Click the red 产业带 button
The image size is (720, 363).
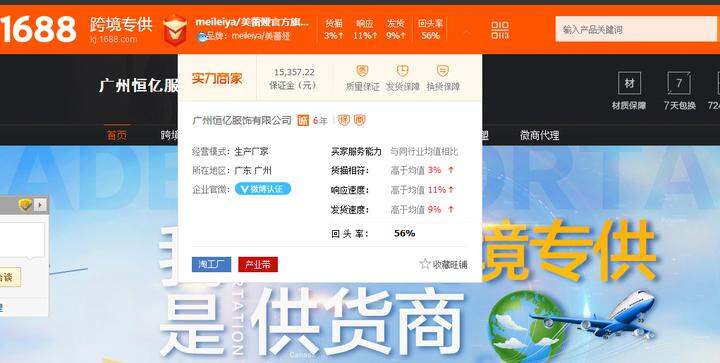click(x=258, y=264)
